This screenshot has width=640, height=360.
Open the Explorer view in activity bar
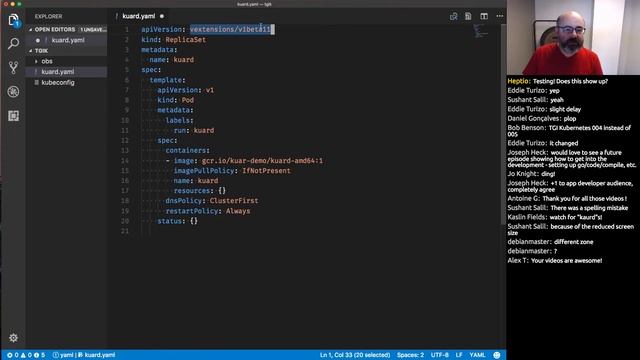pos(13,20)
